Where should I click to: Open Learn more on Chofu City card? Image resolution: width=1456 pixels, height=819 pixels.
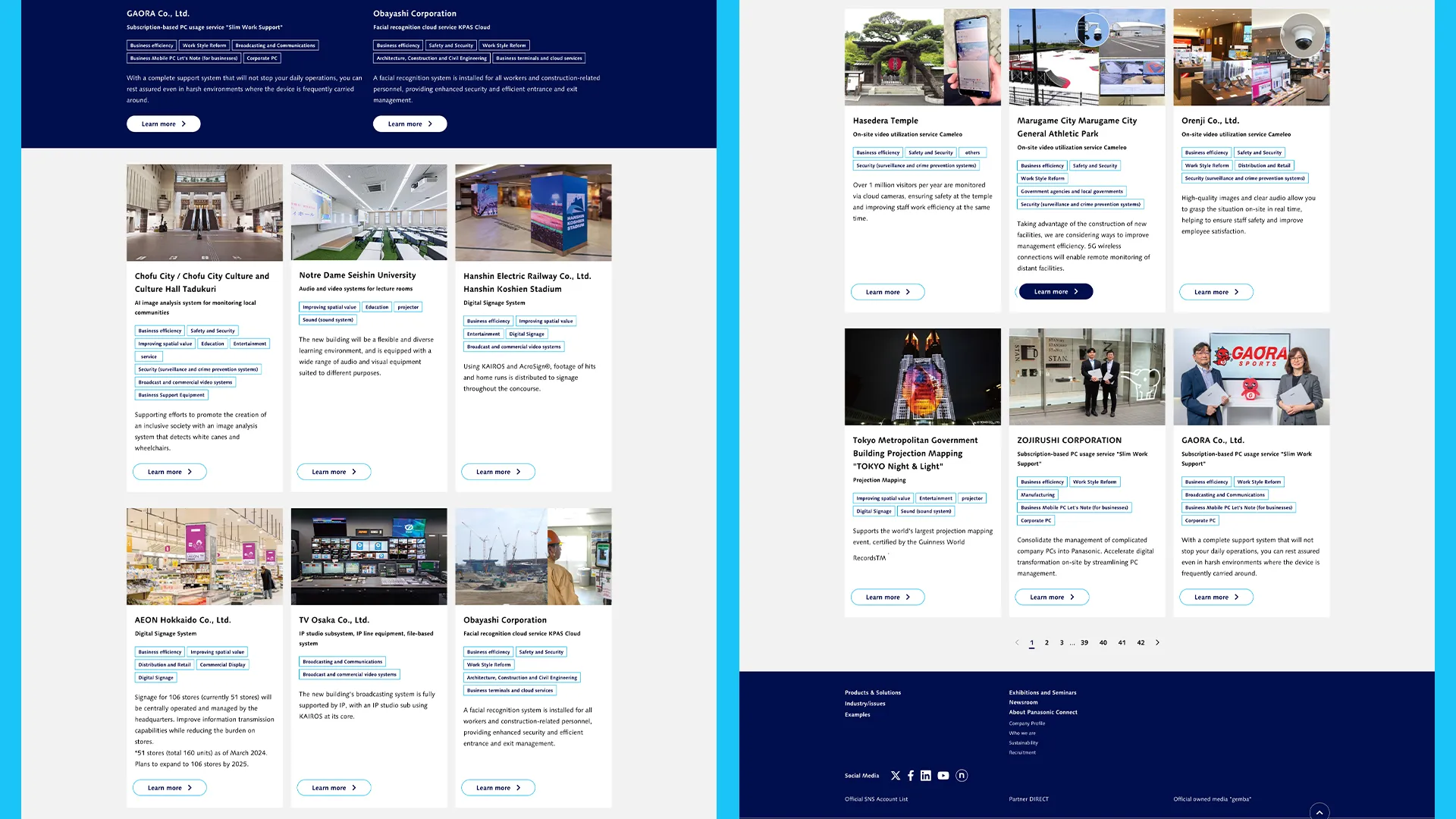coord(170,472)
